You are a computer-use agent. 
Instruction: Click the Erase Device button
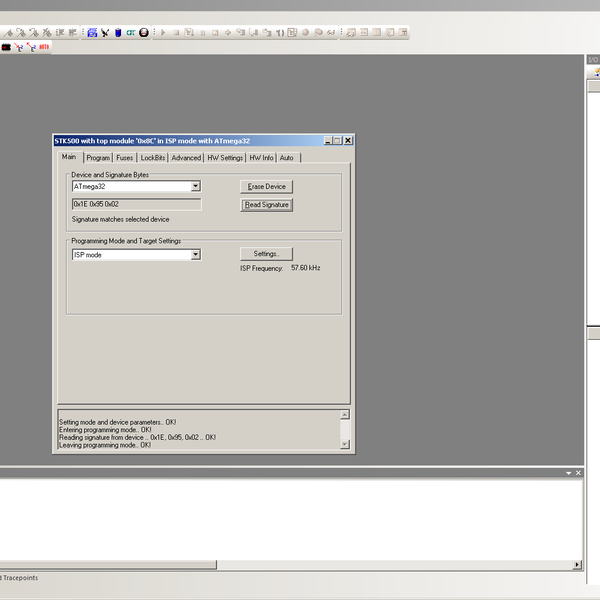[x=266, y=187]
